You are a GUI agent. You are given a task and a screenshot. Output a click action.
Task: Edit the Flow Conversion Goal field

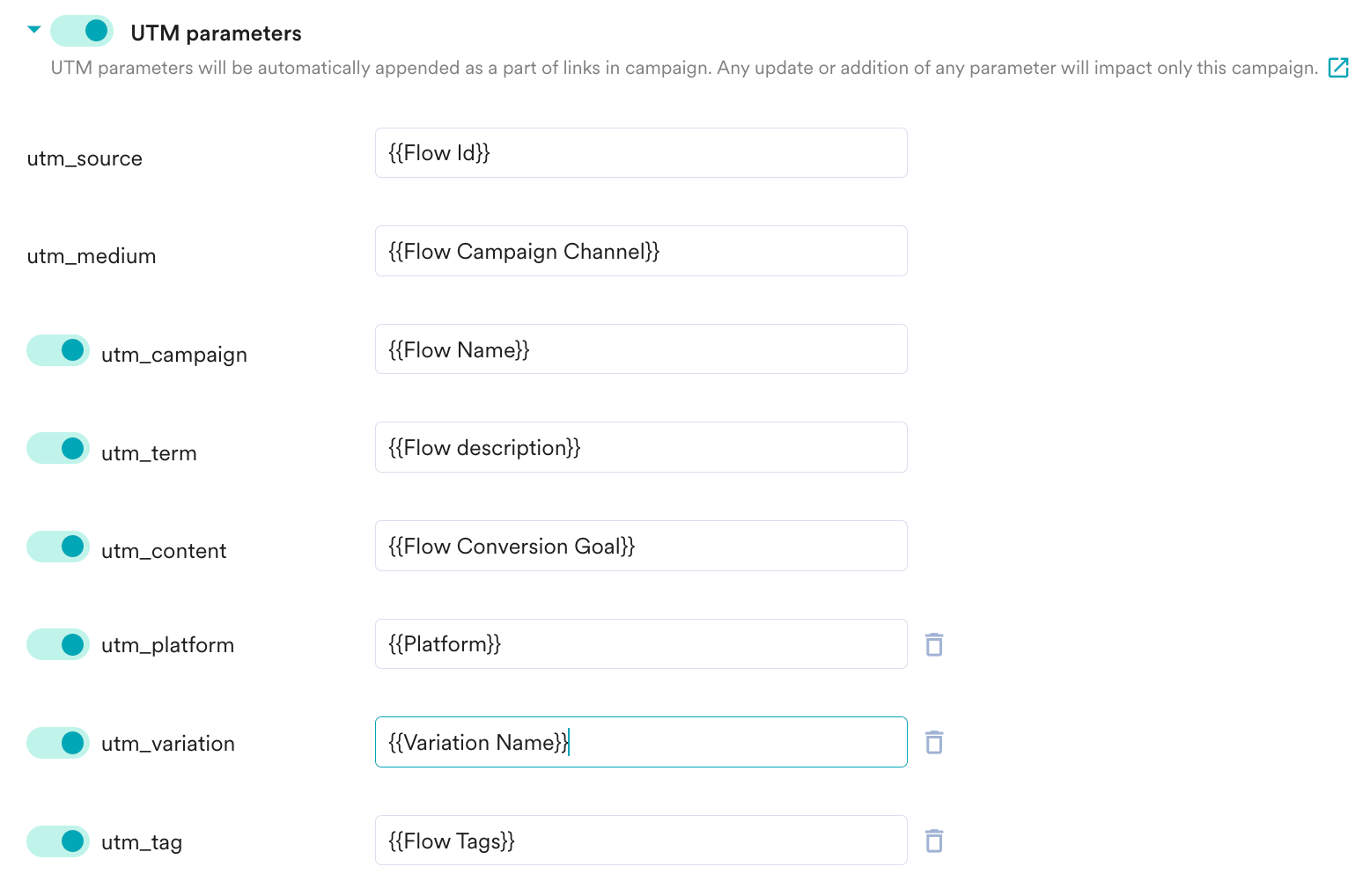(641, 546)
